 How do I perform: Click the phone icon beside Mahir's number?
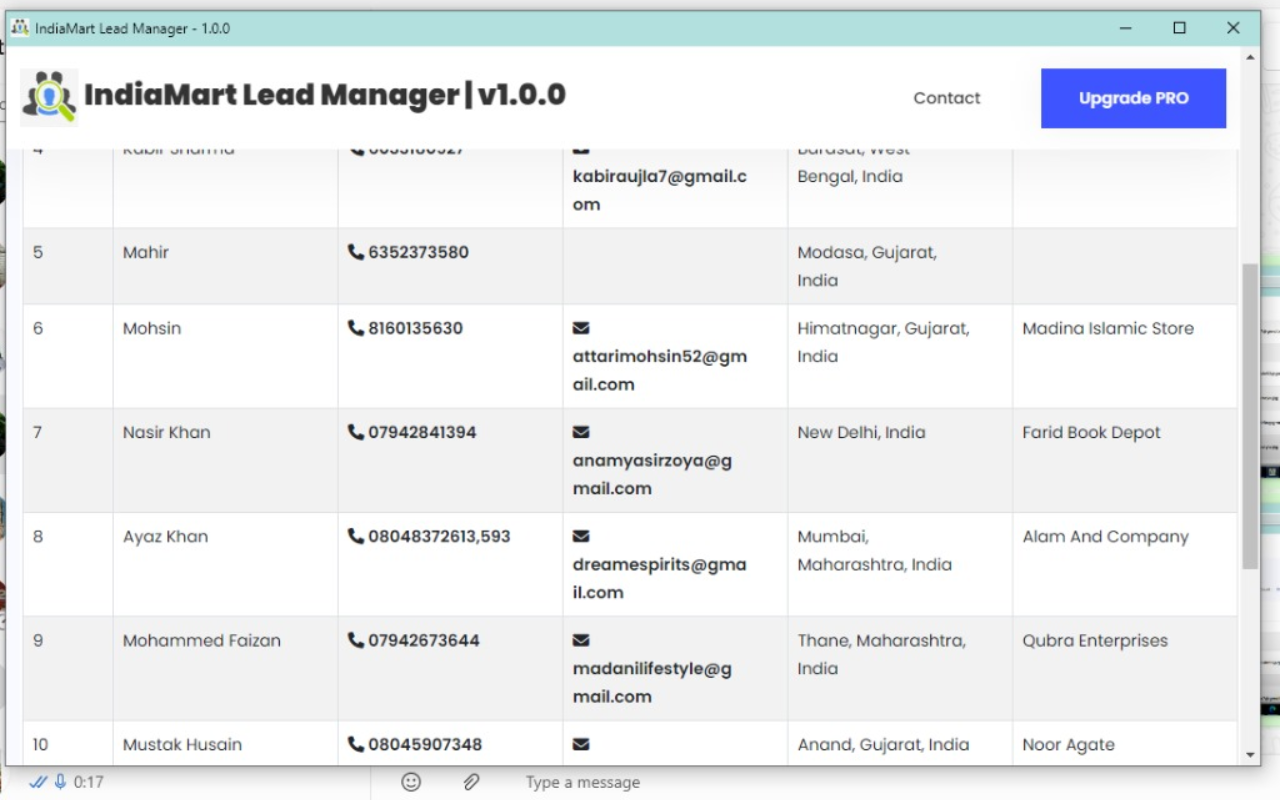357,252
